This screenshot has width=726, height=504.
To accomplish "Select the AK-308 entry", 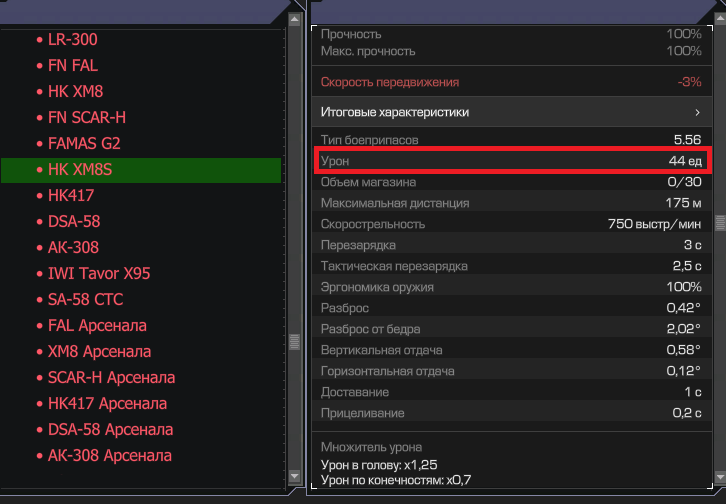I will coord(73,247).
